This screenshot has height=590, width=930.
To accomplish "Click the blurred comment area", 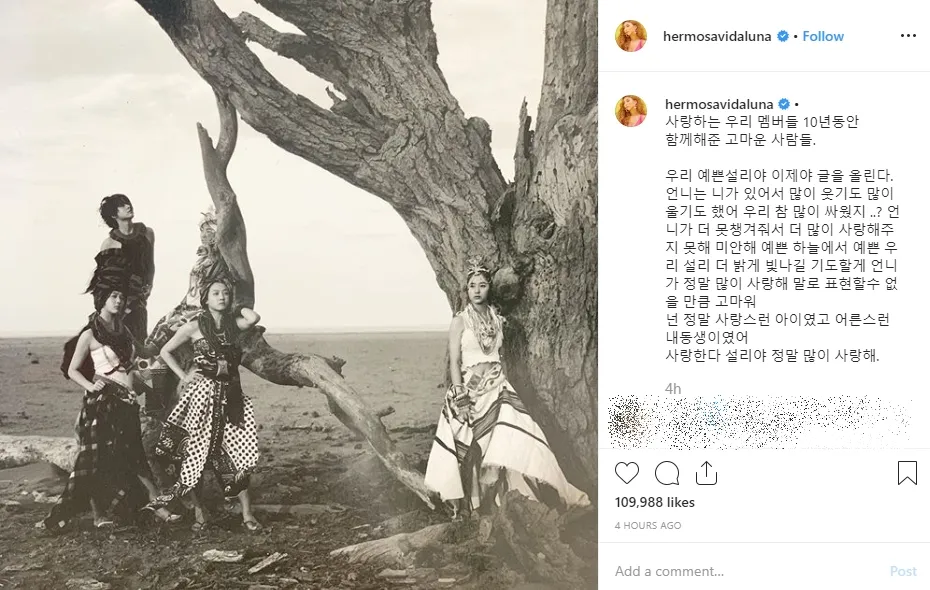I will point(759,422).
